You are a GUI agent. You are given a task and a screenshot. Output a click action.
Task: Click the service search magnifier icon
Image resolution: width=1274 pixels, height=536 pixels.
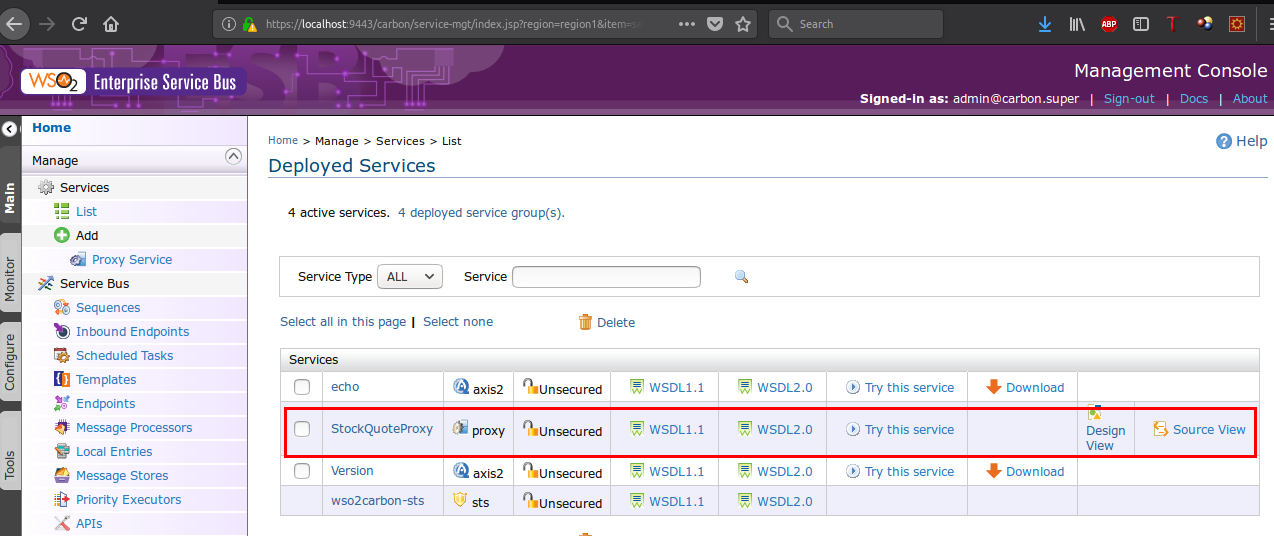(x=741, y=277)
